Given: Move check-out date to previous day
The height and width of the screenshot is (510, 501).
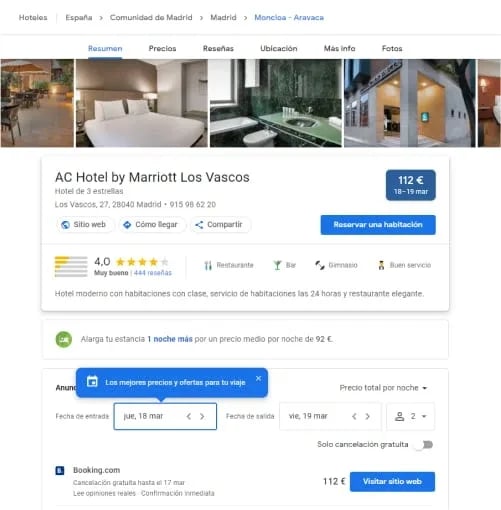Looking at the screenshot, I should tap(354, 416).
